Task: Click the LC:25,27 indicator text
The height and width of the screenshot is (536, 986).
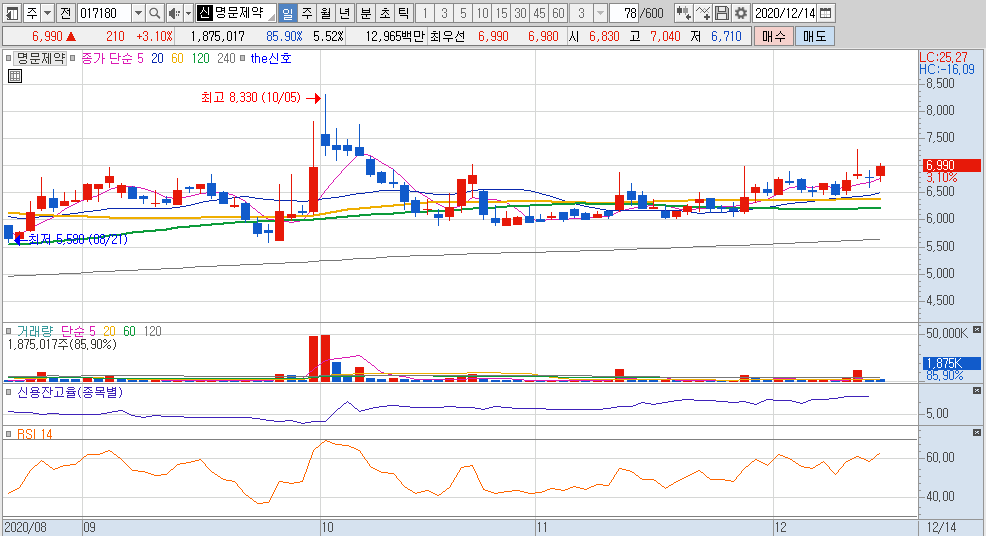Action: [943, 57]
